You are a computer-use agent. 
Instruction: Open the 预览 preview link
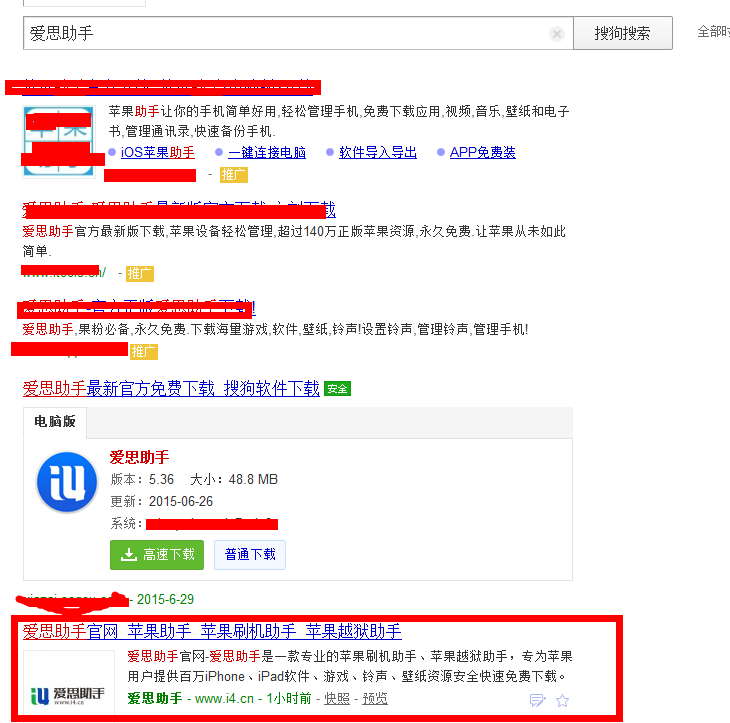(375, 698)
